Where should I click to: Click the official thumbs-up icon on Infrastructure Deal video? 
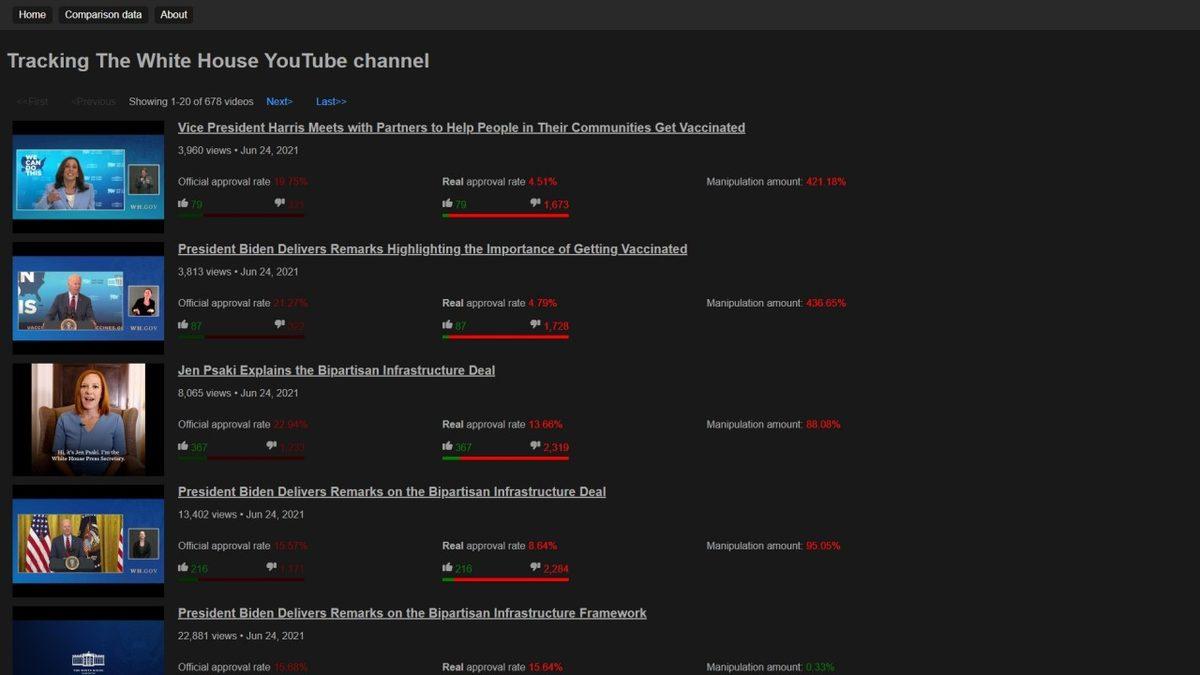pos(185,568)
